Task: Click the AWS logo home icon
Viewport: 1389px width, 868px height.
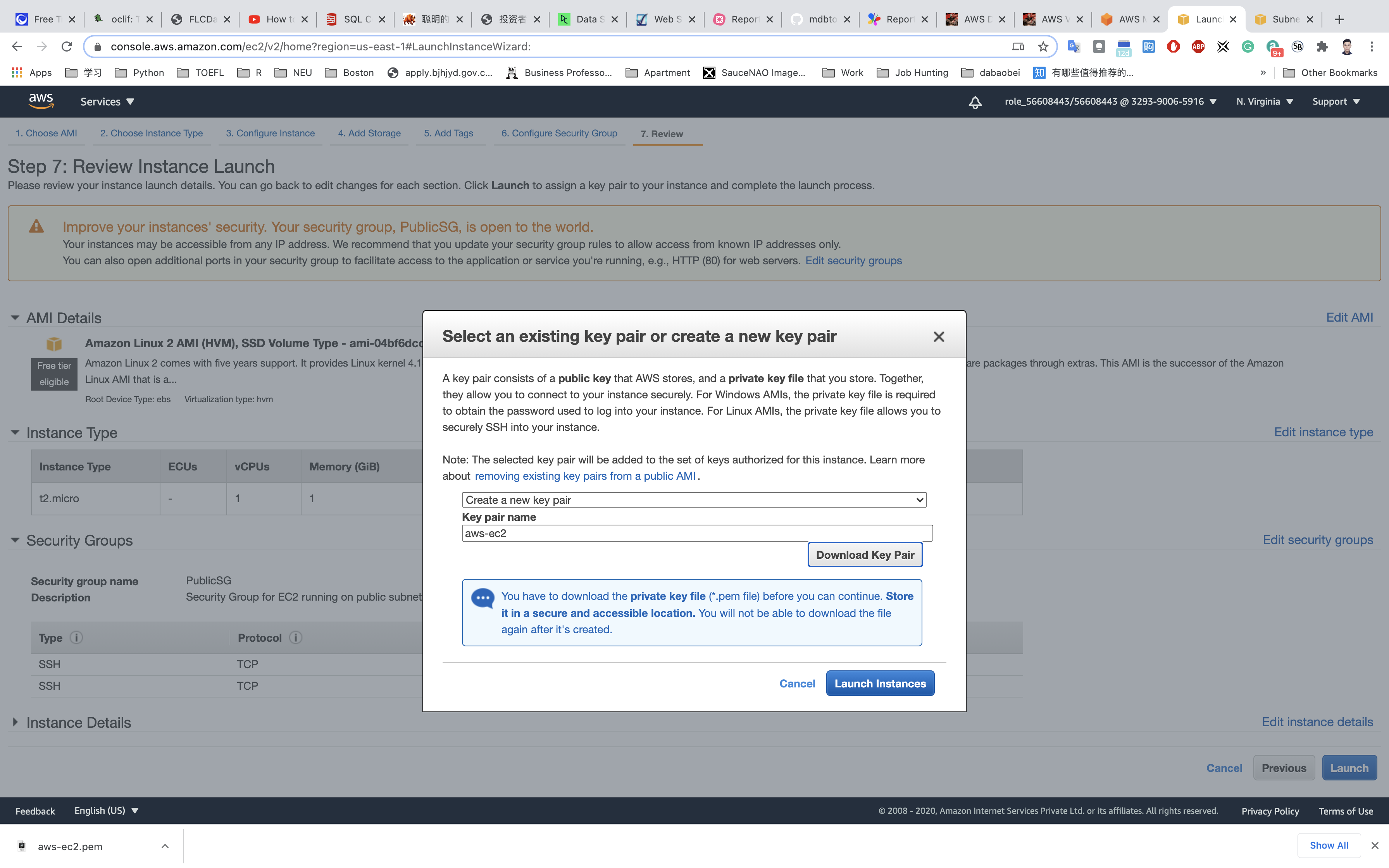Action: tap(41, 101)
